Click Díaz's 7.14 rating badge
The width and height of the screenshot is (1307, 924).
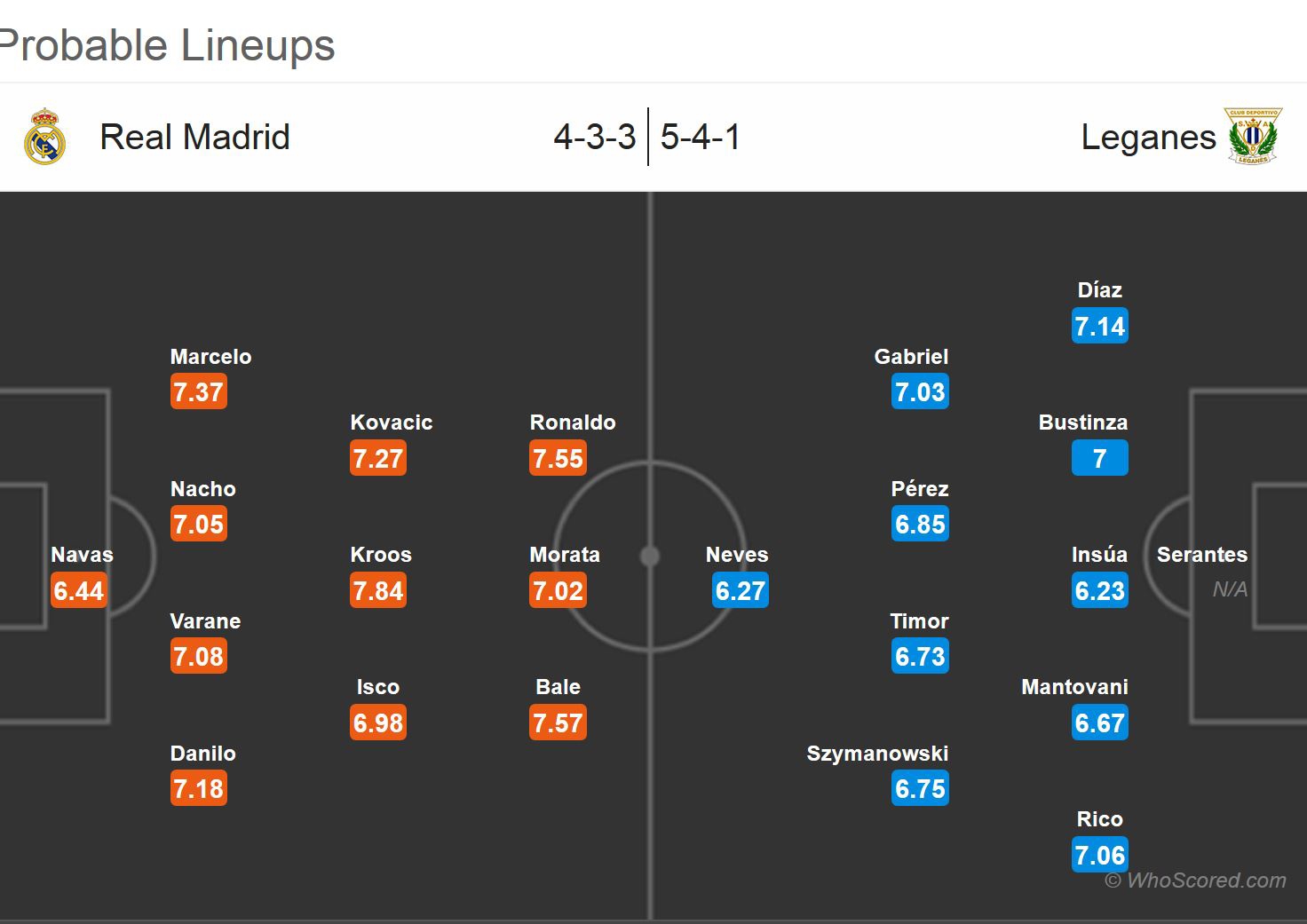pos(1099,326)
